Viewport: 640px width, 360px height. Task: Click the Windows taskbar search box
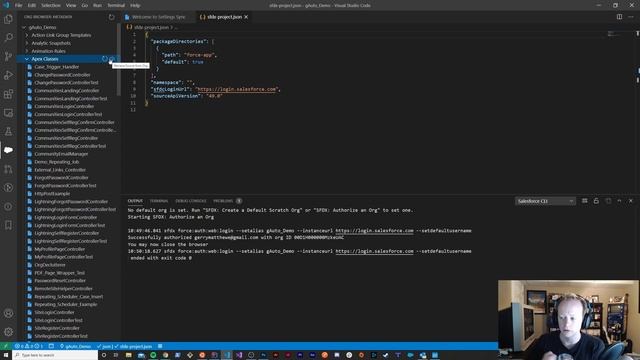[x=55, y=355]
